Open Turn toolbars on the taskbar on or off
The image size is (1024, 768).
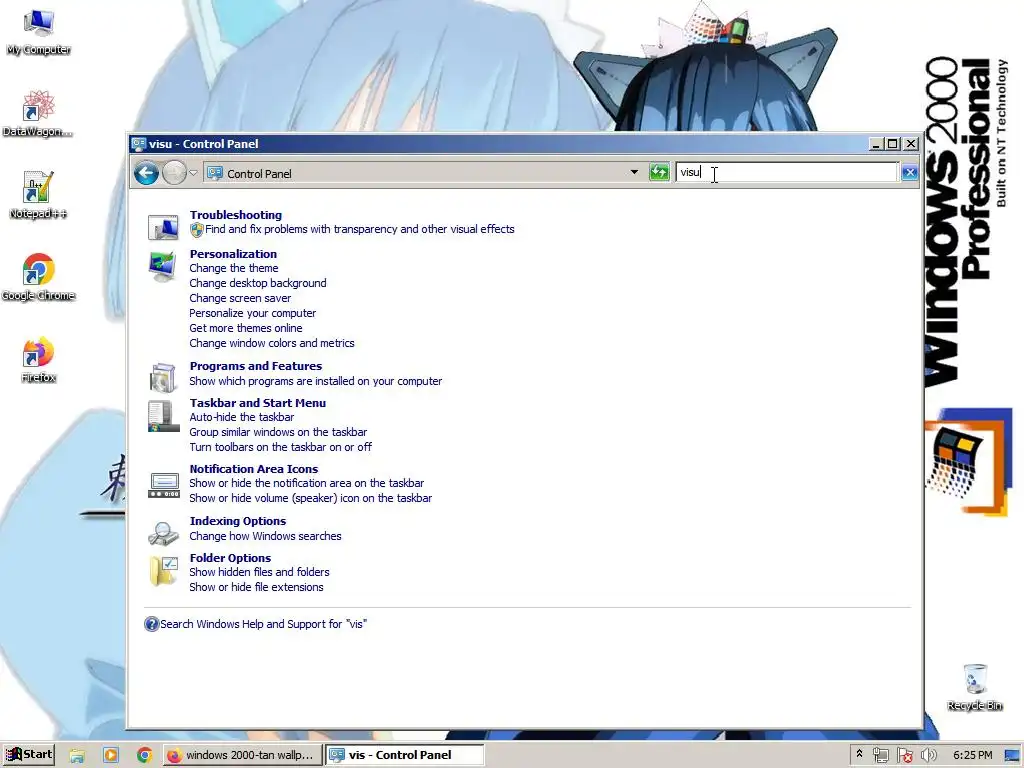click(x=281, y=447)
